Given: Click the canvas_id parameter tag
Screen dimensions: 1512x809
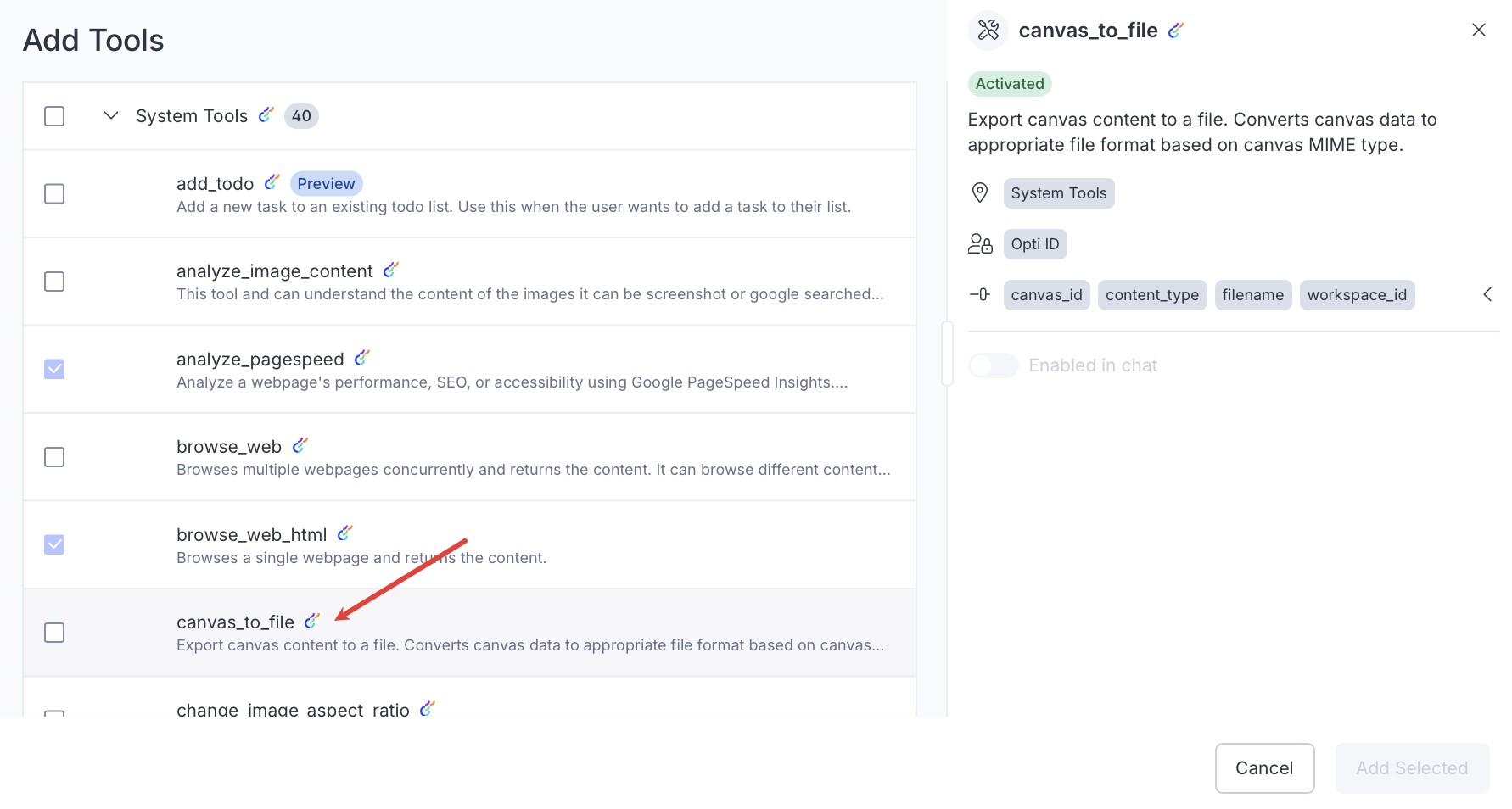Looking at the screenshot, I should pos(1045,295).
